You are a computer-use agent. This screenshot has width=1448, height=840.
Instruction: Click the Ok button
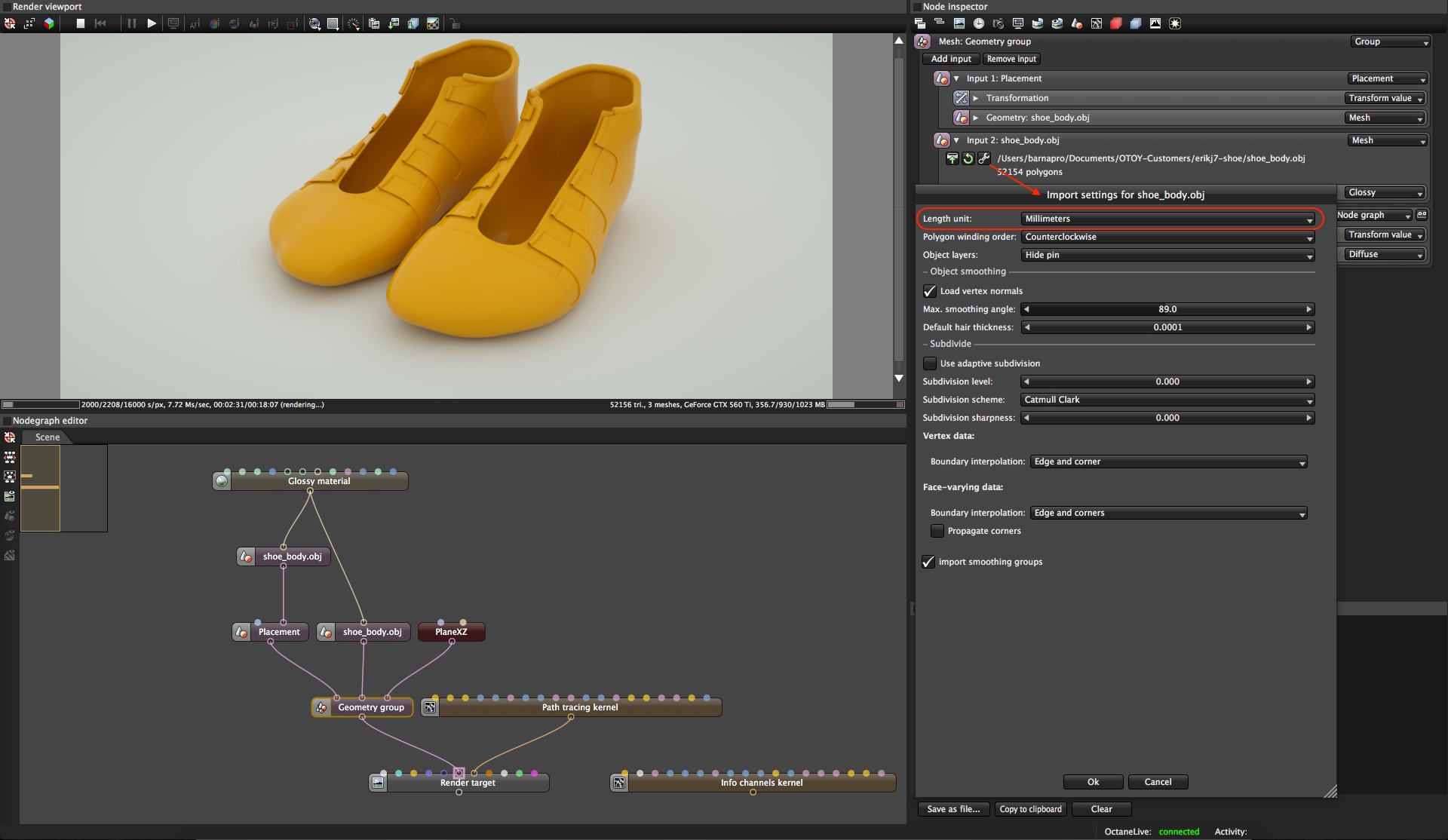click(1093, 782)
